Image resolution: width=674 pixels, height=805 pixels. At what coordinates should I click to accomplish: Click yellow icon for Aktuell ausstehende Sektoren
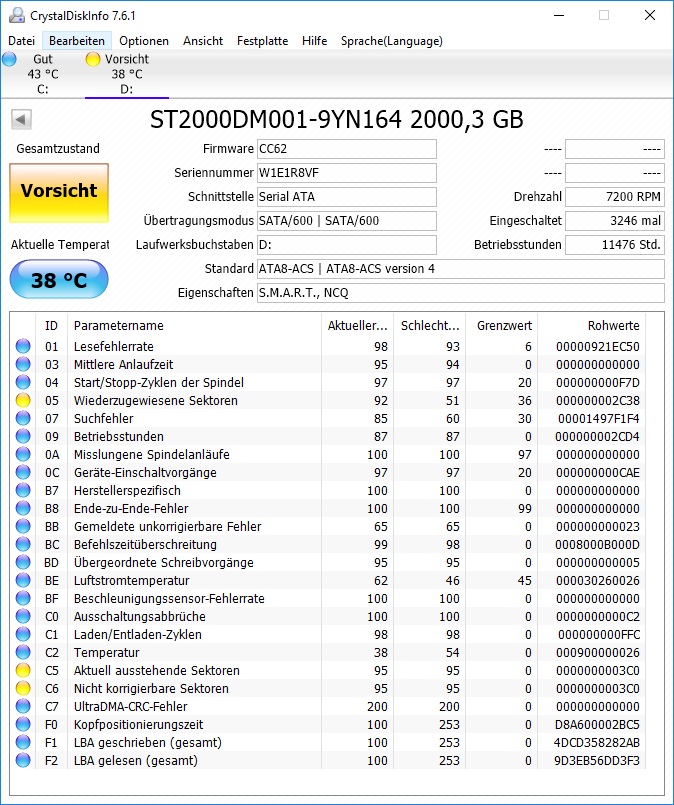[23, 670]
